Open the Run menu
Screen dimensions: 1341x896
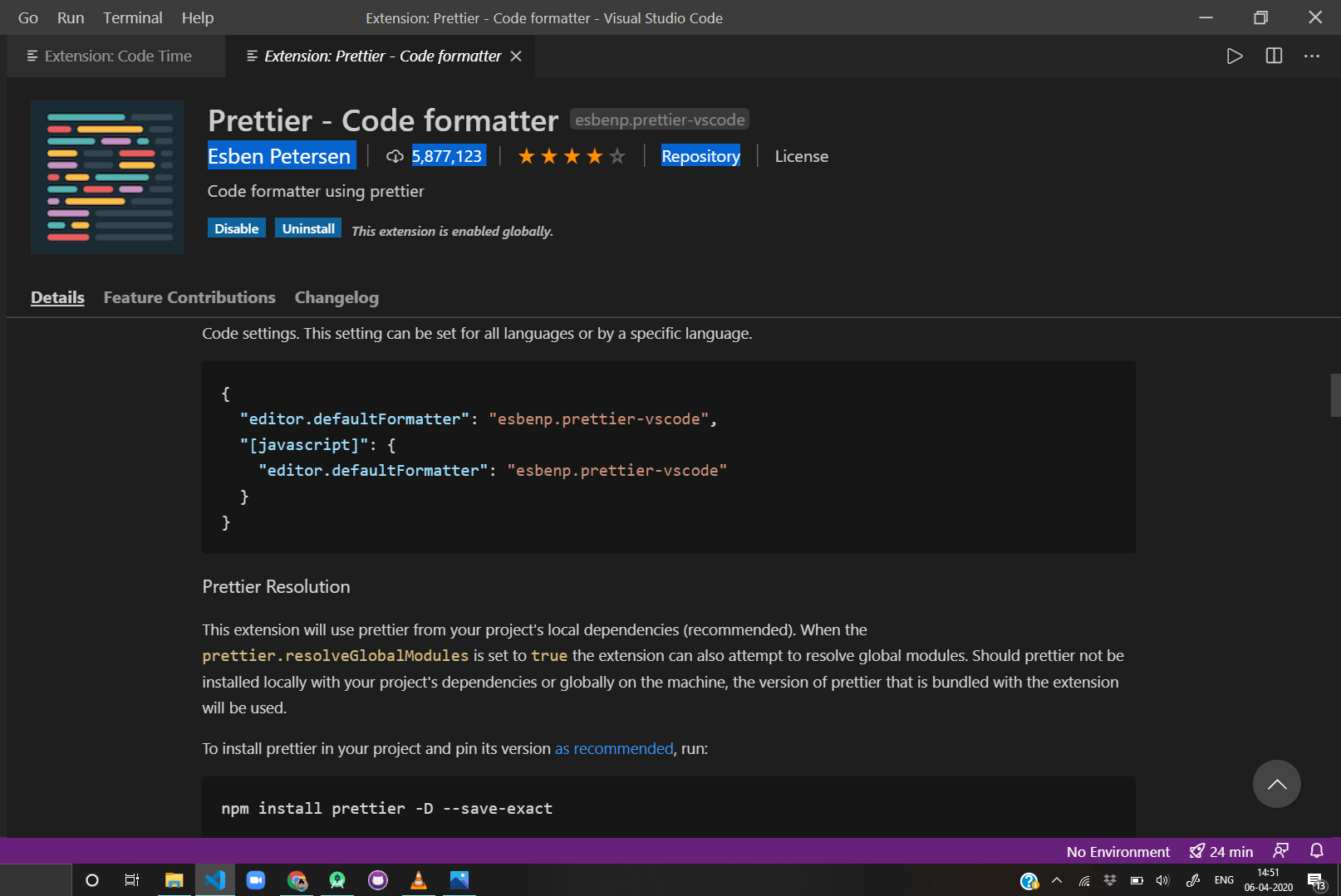[71, 17]
